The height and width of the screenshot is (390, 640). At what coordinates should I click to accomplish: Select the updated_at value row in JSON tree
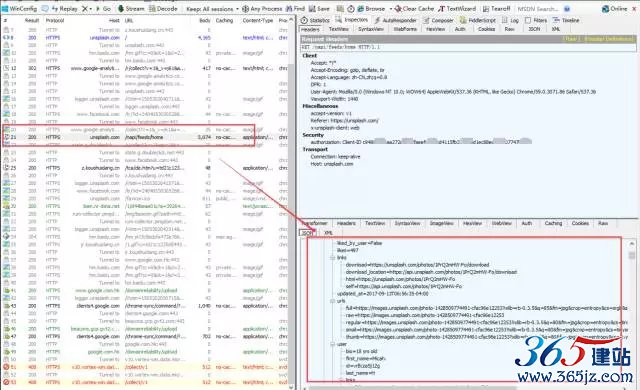pos(382,293)
